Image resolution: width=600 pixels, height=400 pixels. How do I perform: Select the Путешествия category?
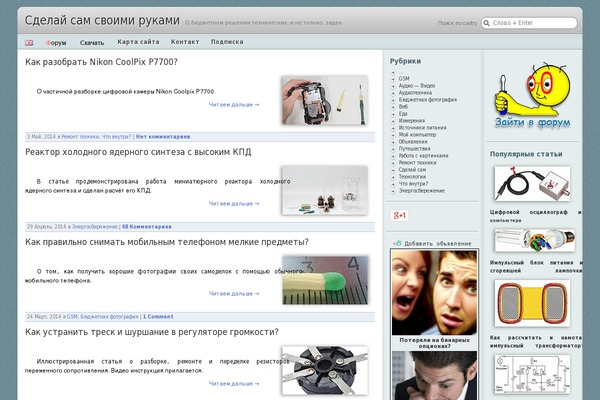[x=414, y=149]
